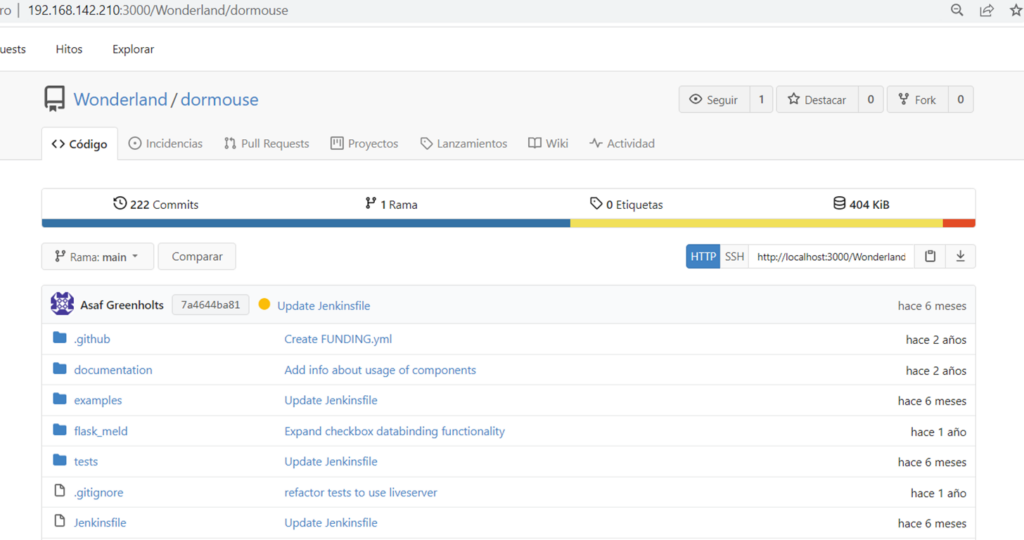Click the Comparar button
The height and width of the screenshot is (540, 1024).
coord(197,257)
